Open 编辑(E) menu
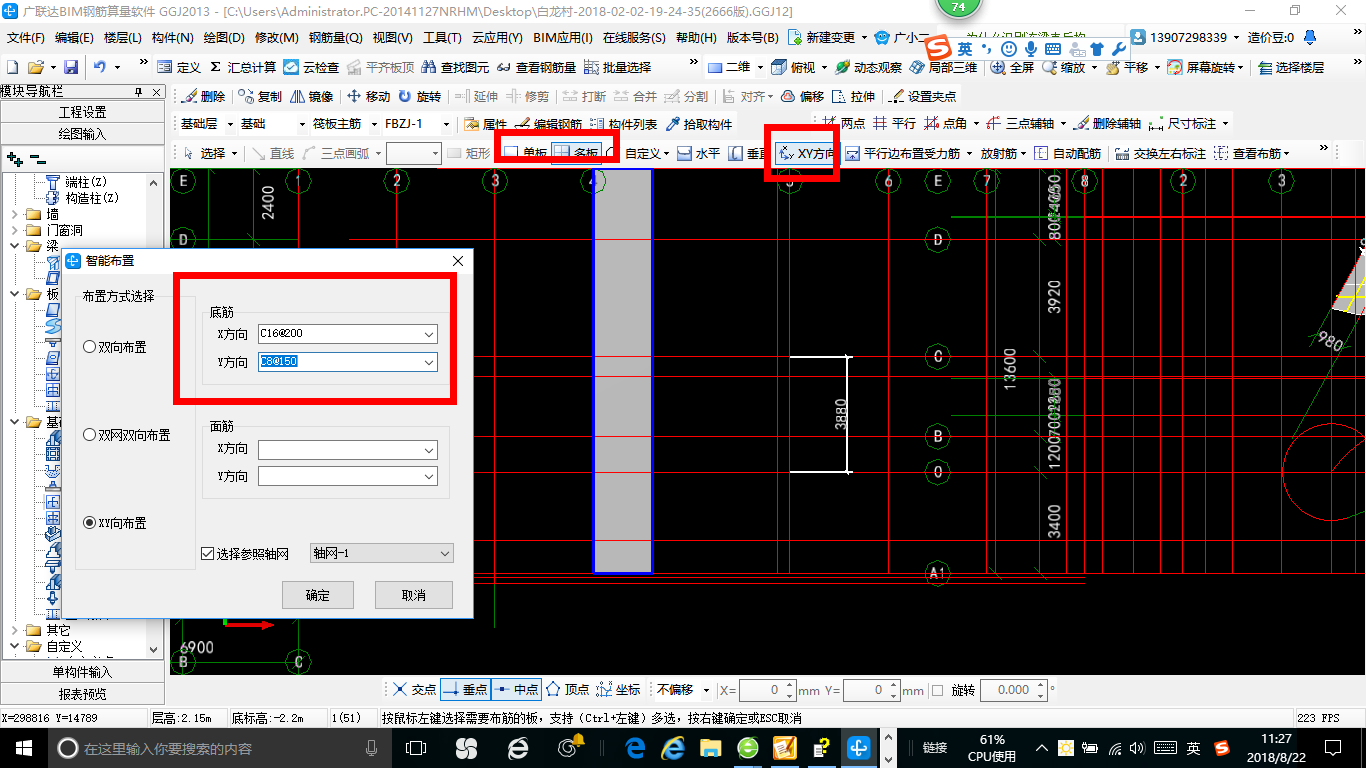1366x768 pixels. tap(74, 38)
